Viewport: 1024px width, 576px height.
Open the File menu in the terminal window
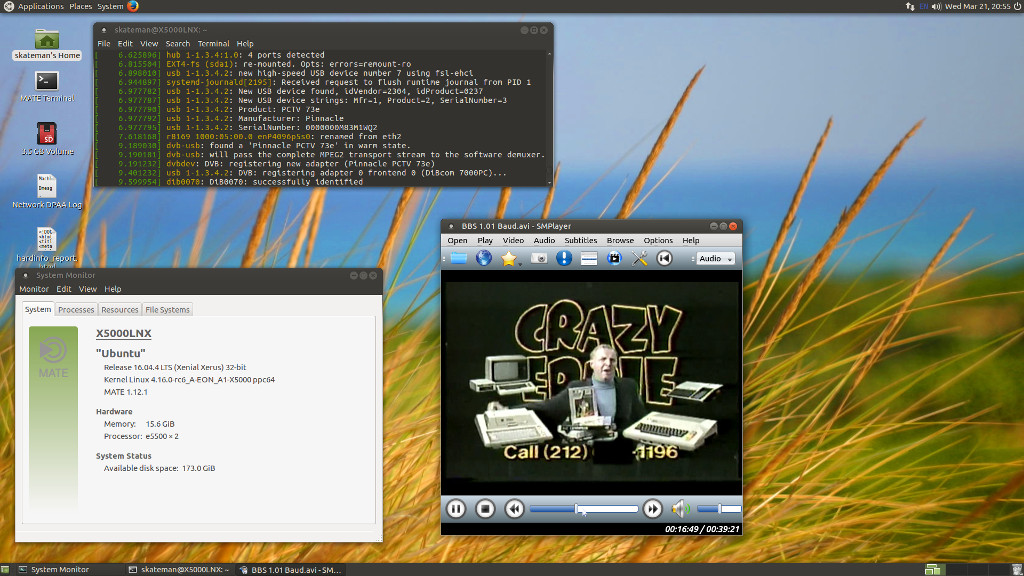(104, 44)
